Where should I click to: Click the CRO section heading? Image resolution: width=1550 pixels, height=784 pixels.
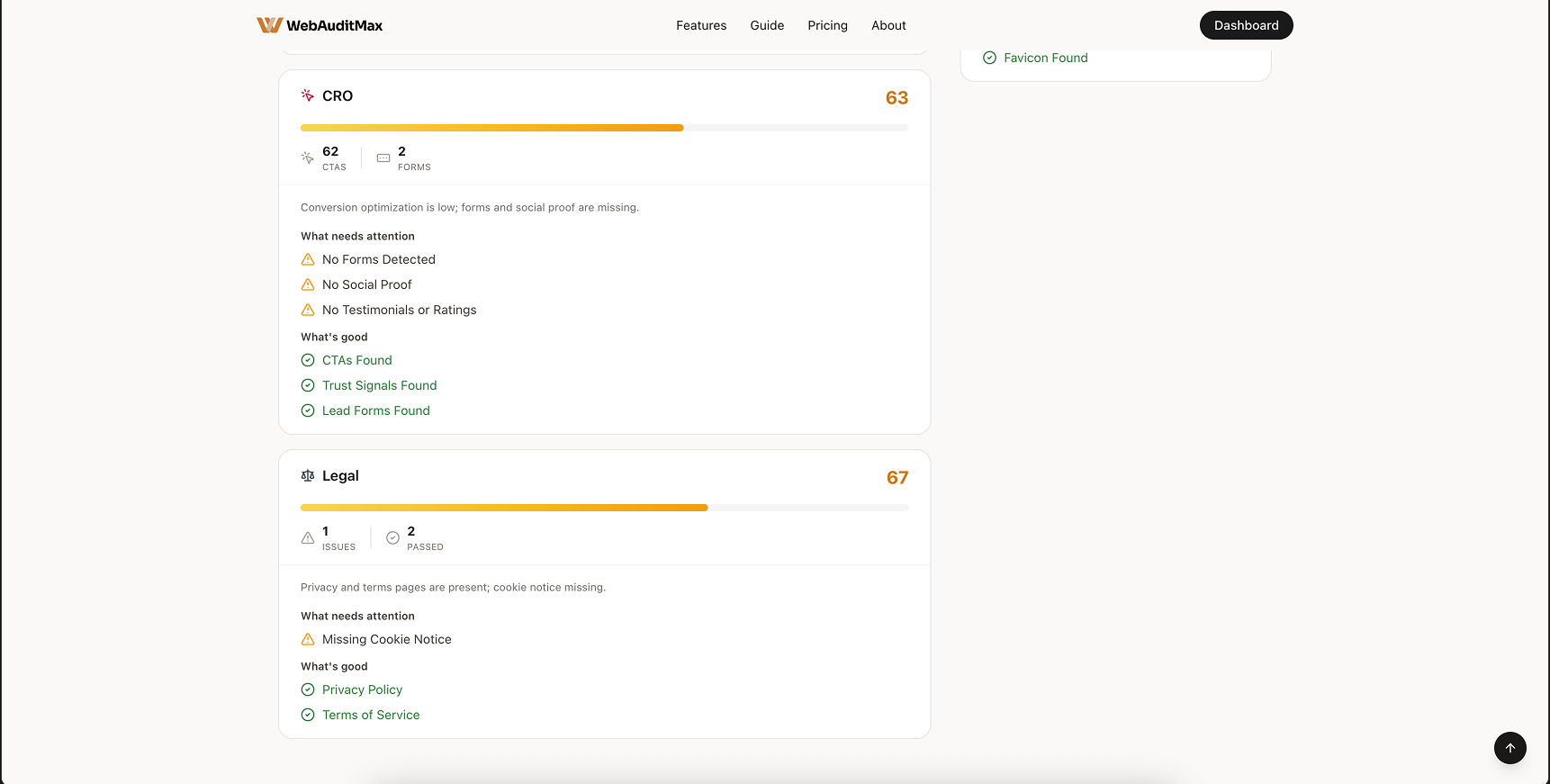click(x=338, y=95)
